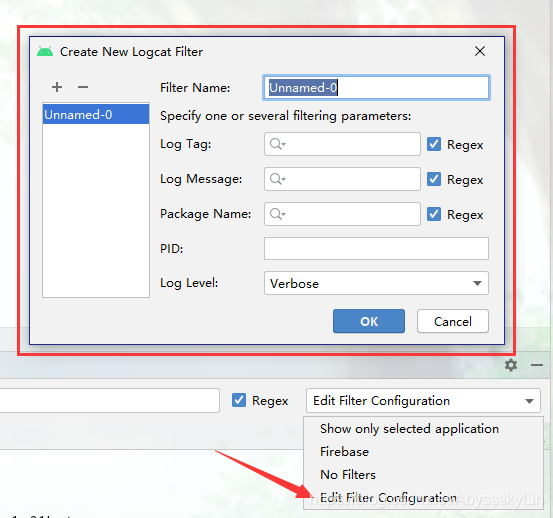553x518 pixels.
Task: Click the Cancel button
Action: tap(452, 321)
